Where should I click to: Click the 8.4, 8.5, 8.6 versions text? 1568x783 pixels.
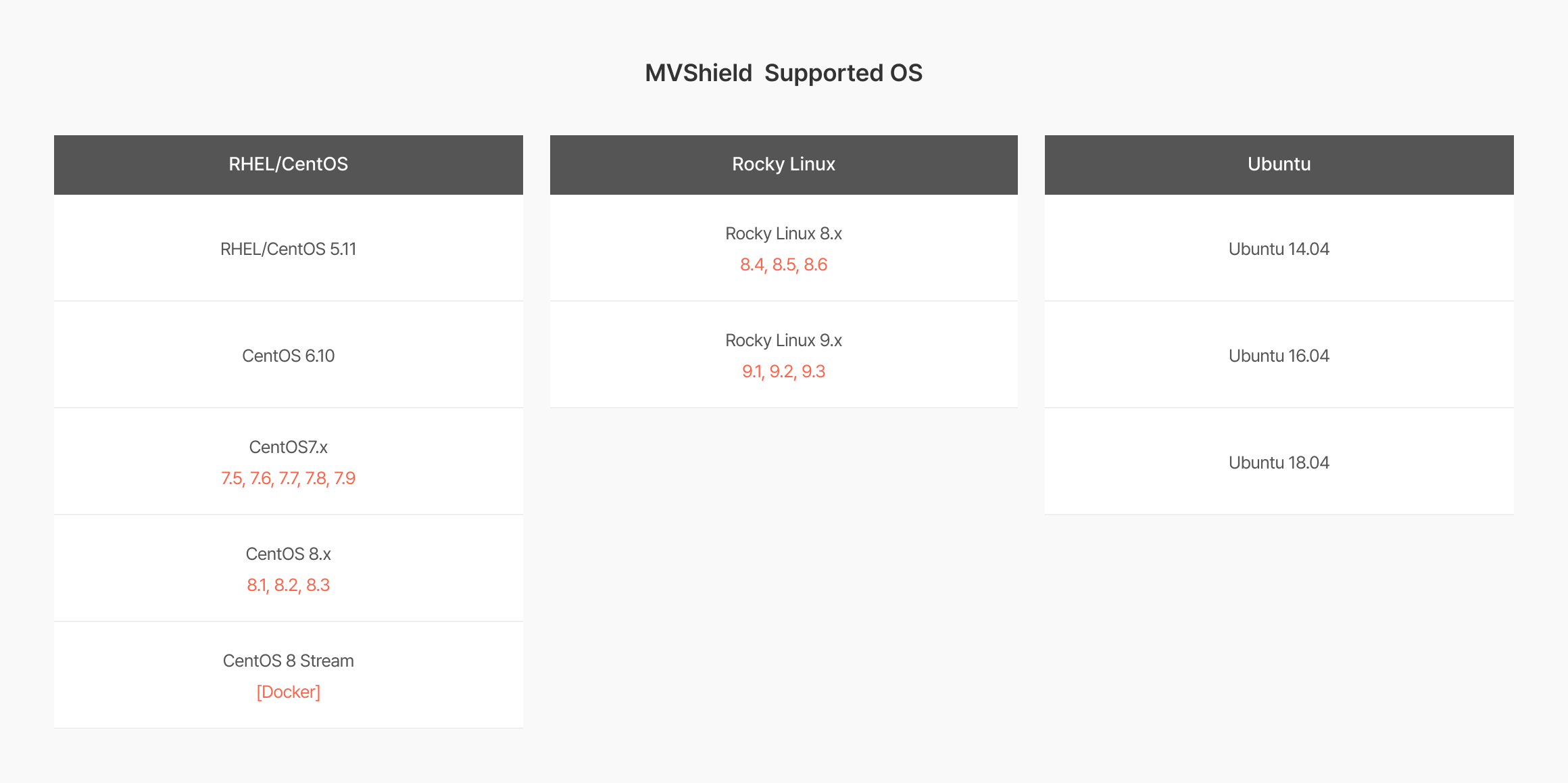[783, 264]
